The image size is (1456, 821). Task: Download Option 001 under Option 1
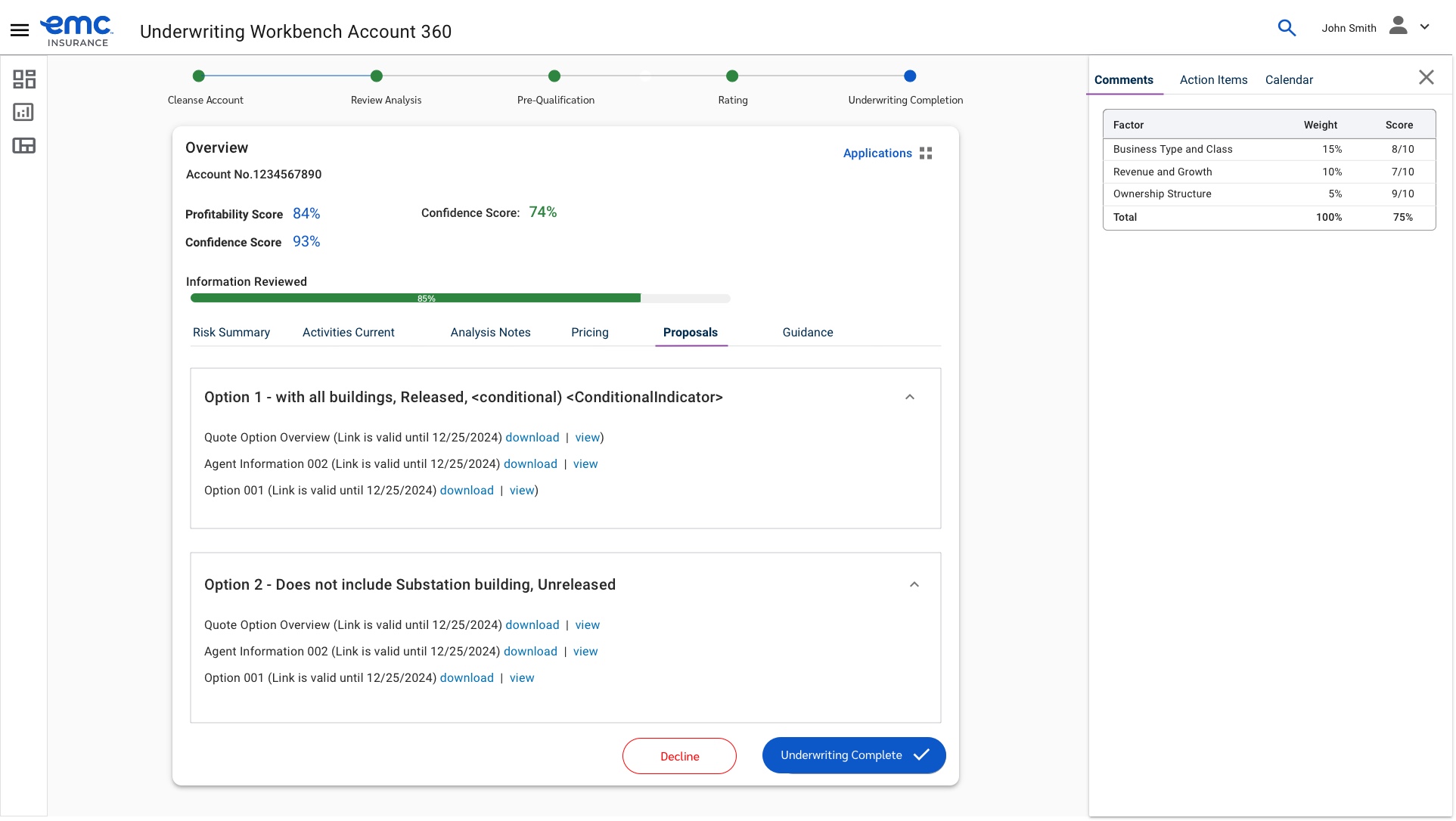(467, 491)
